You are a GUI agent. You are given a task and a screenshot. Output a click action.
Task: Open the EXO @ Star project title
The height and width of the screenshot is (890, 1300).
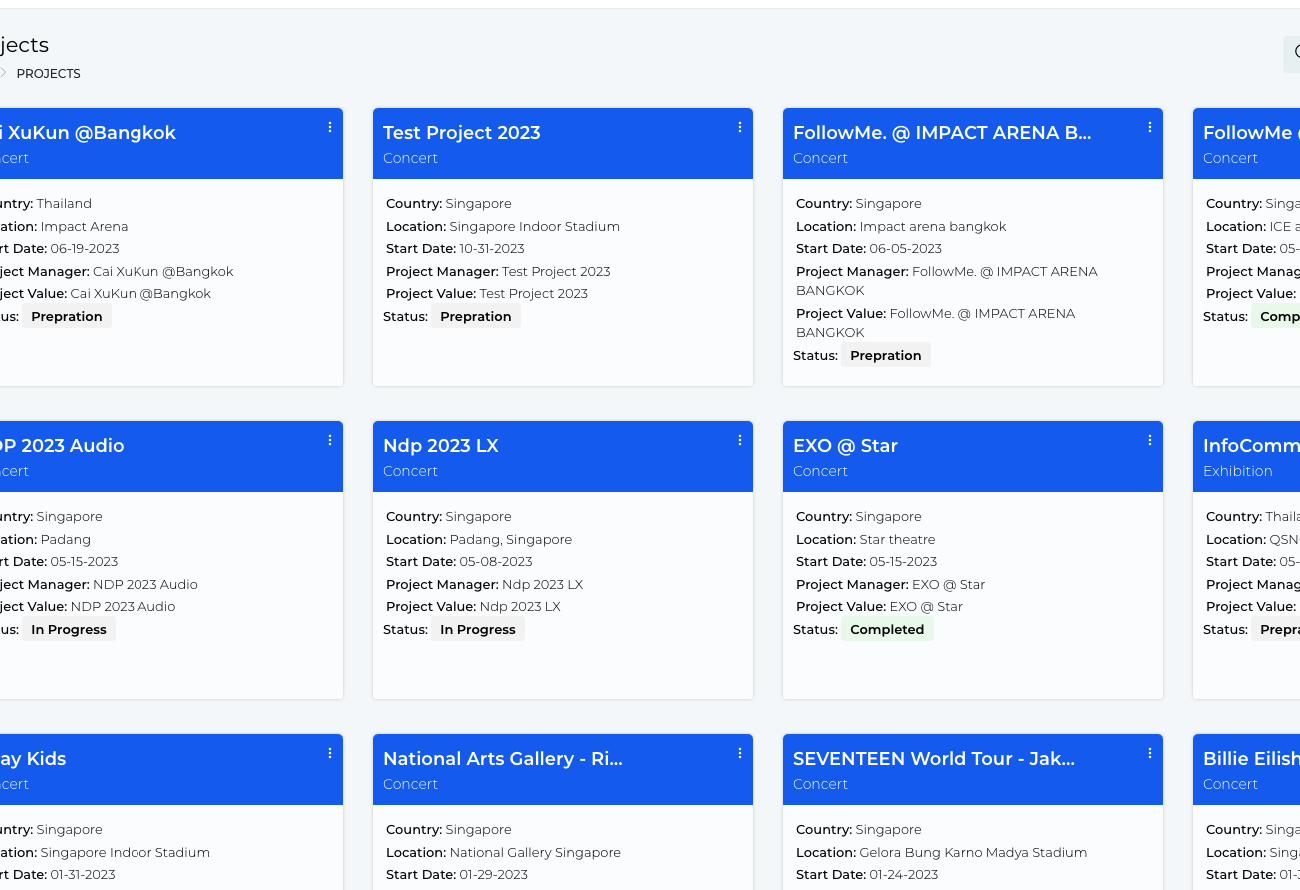click(845, 446)
